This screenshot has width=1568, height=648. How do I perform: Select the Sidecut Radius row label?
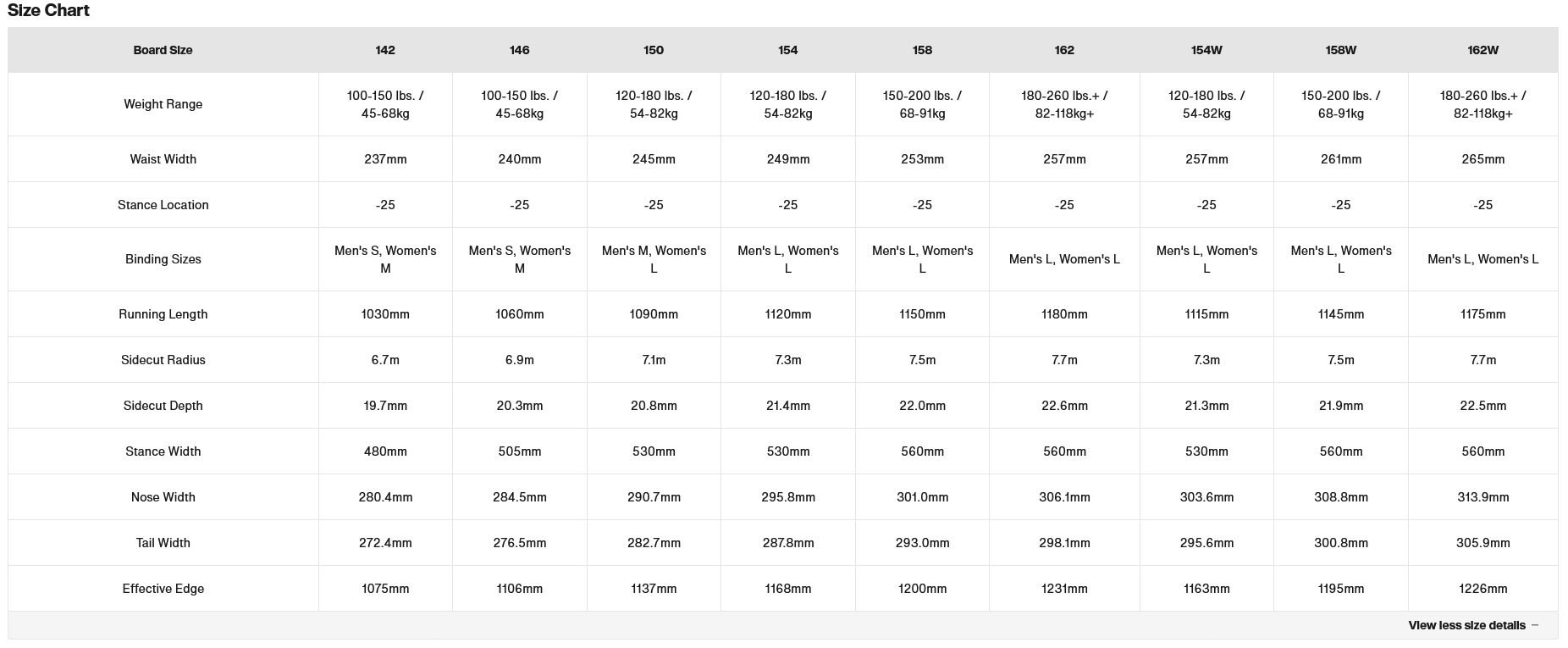tap(163, 360)
